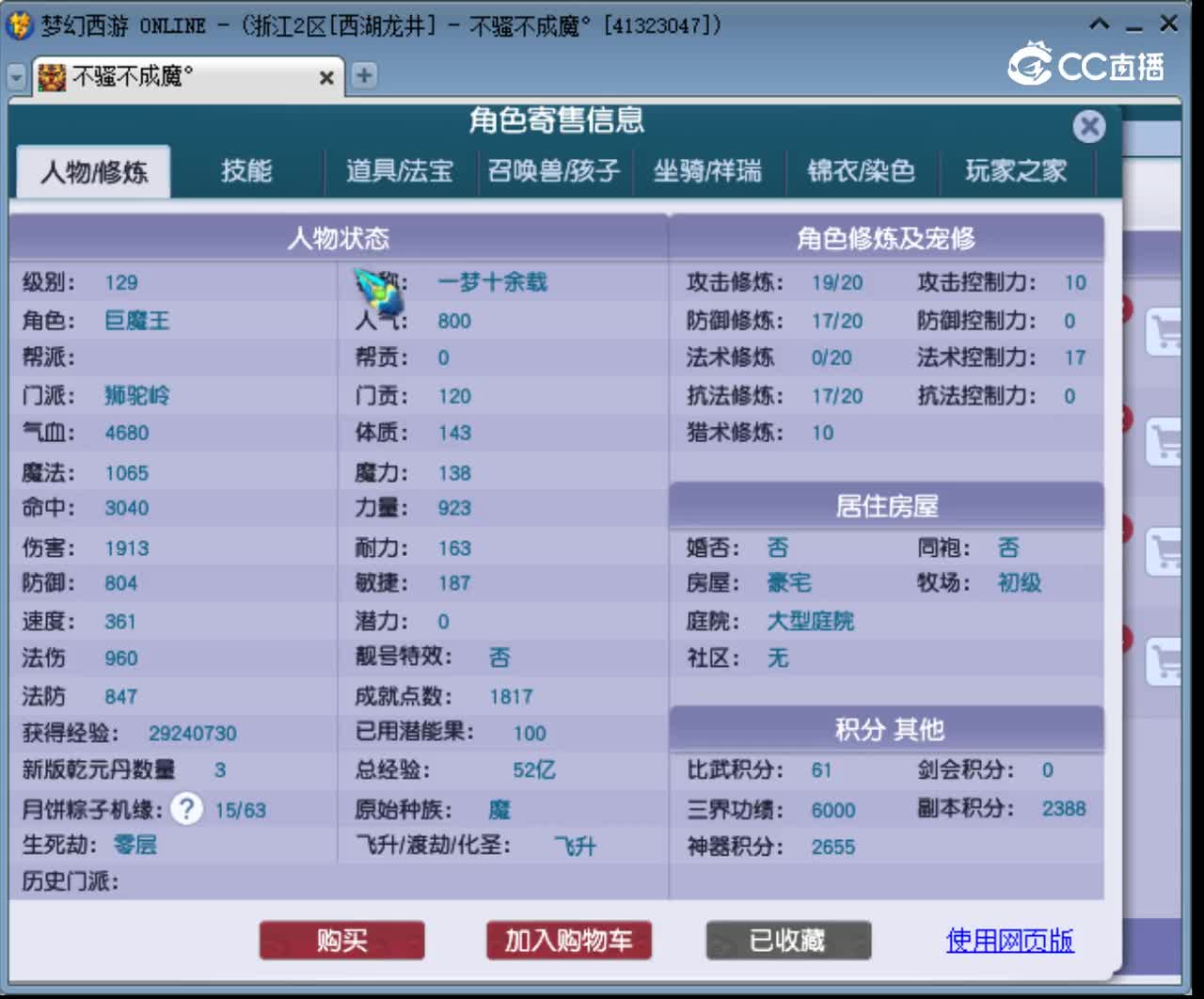The width and height of the screenshot is (1204, 999).
Task: Click the 猎术修炼 value 10
Action: pyautogui.click(x=823, y=433)
